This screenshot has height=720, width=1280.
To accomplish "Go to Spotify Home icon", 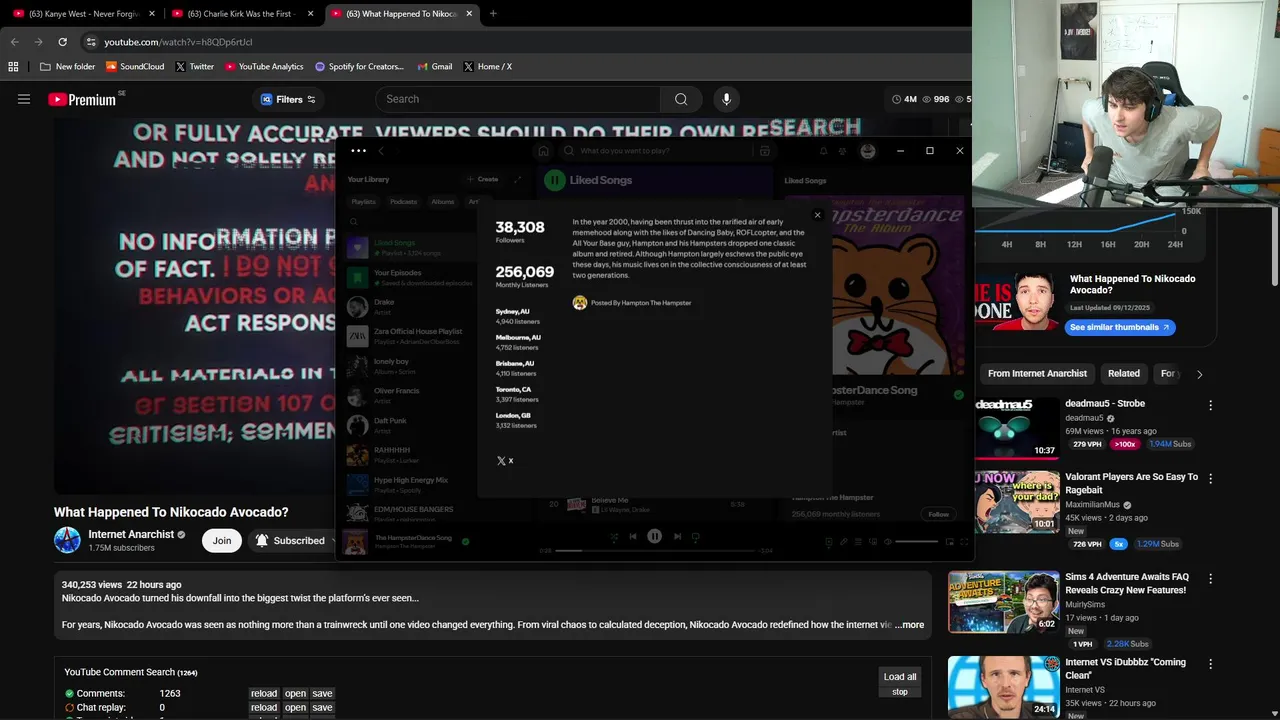I will pos(543,151).
